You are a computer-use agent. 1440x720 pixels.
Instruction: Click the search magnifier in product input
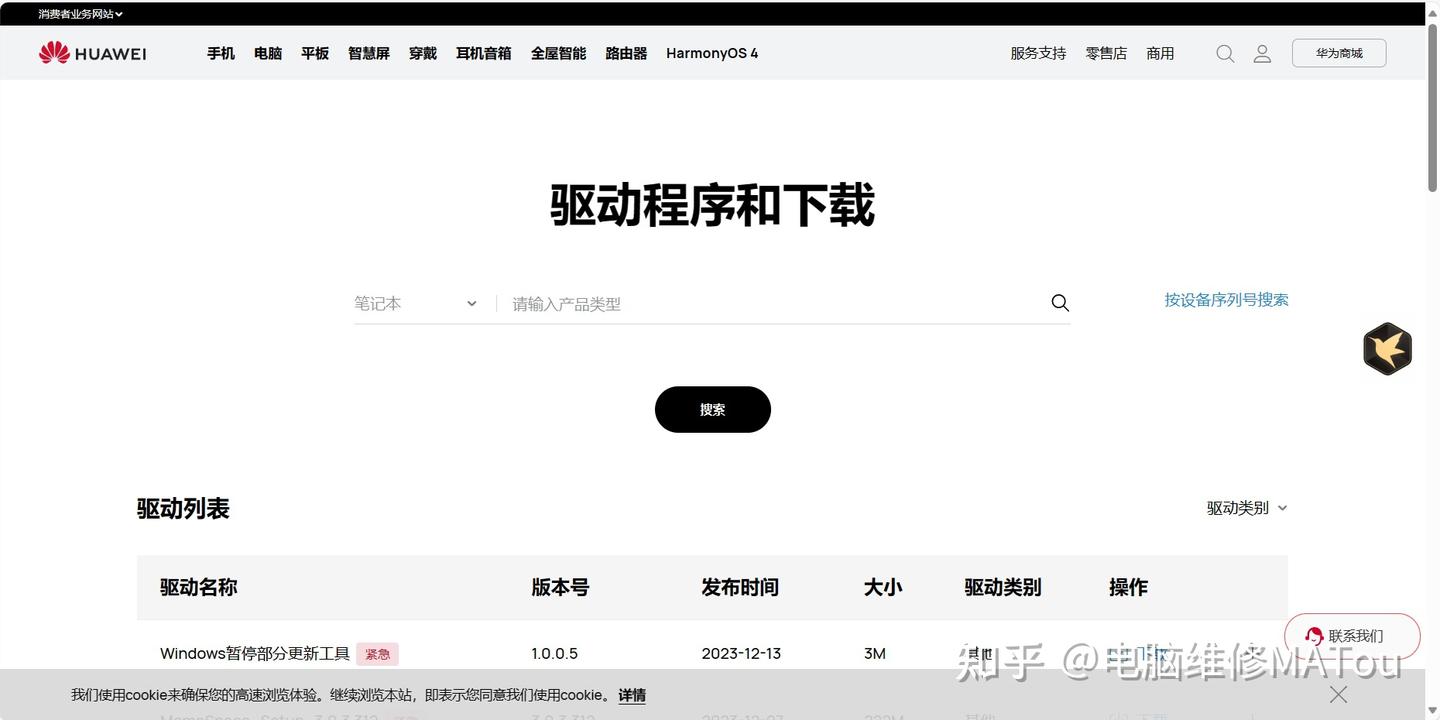1060,303
